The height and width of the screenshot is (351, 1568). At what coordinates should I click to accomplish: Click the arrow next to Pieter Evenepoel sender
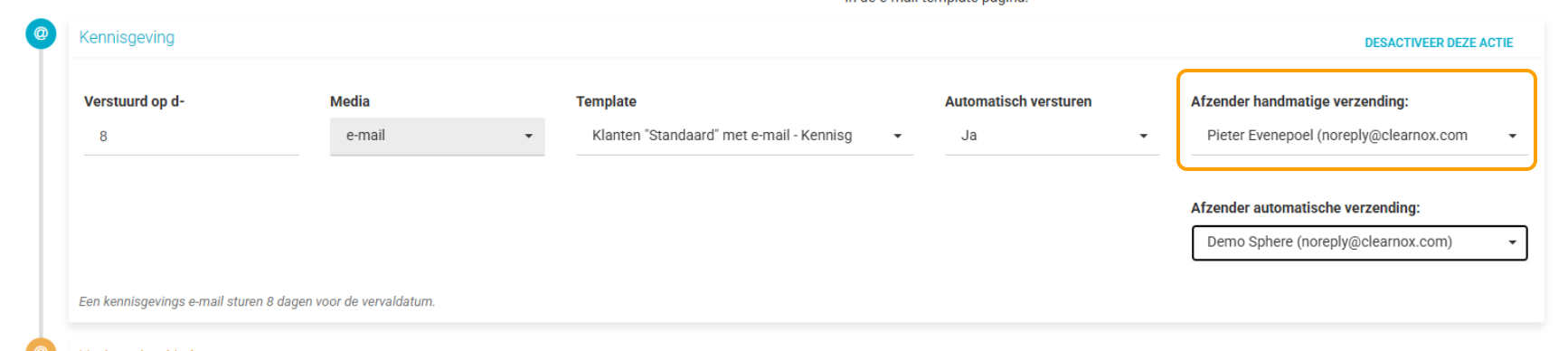(x=1513, y=137)
